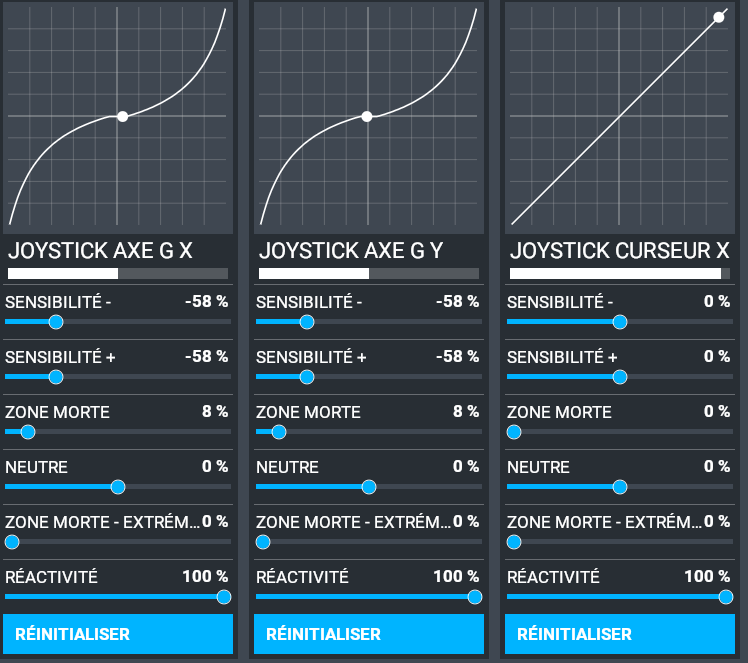The image size is (748, 663).
Task: Click the 100 % Réactivité value for Curseur X
Action: pos(707,576)
